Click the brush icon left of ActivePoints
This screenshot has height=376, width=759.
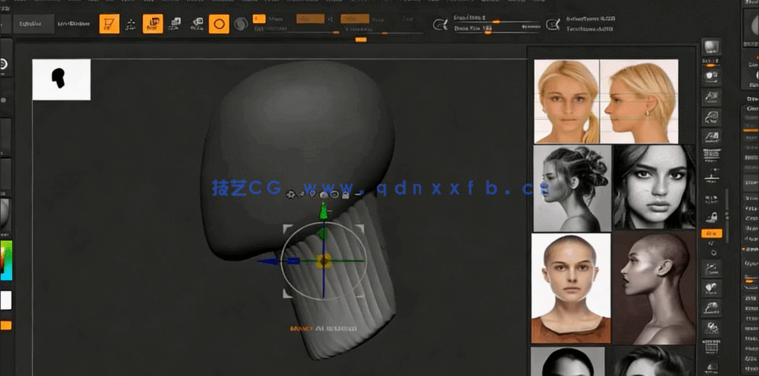(x=552, y=24)
